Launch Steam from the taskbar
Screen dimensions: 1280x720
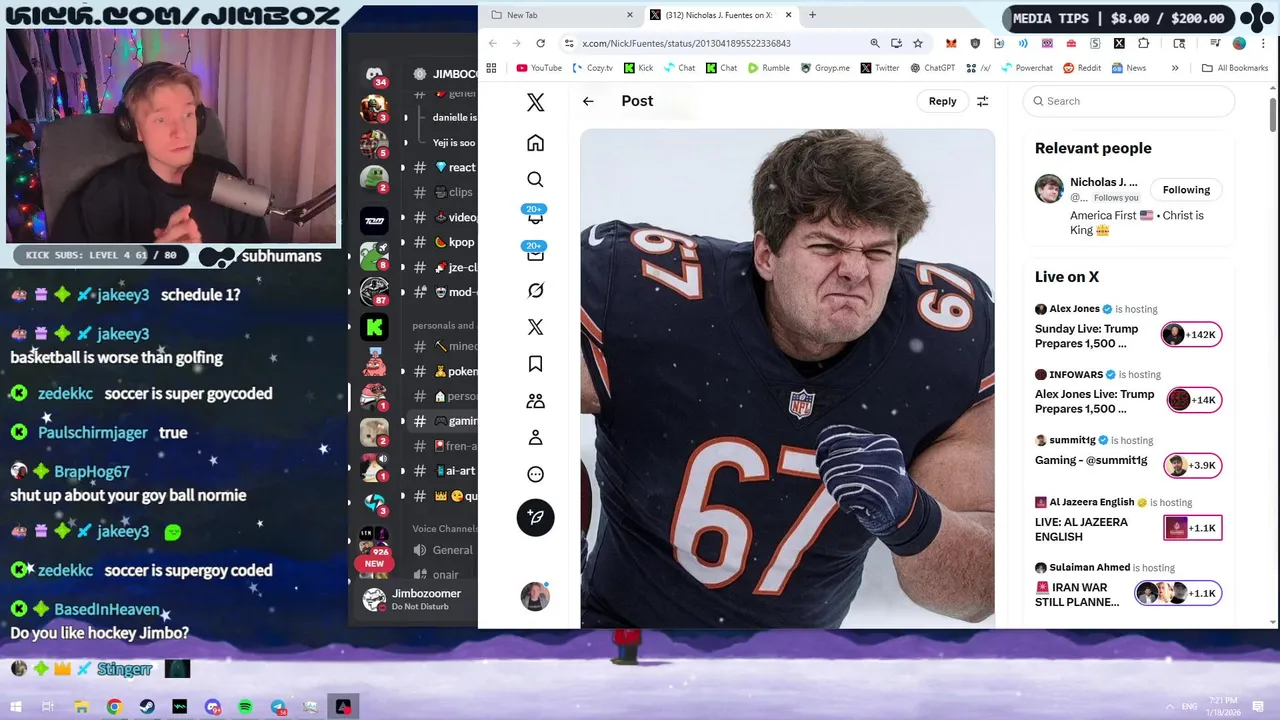click(147, 707)
